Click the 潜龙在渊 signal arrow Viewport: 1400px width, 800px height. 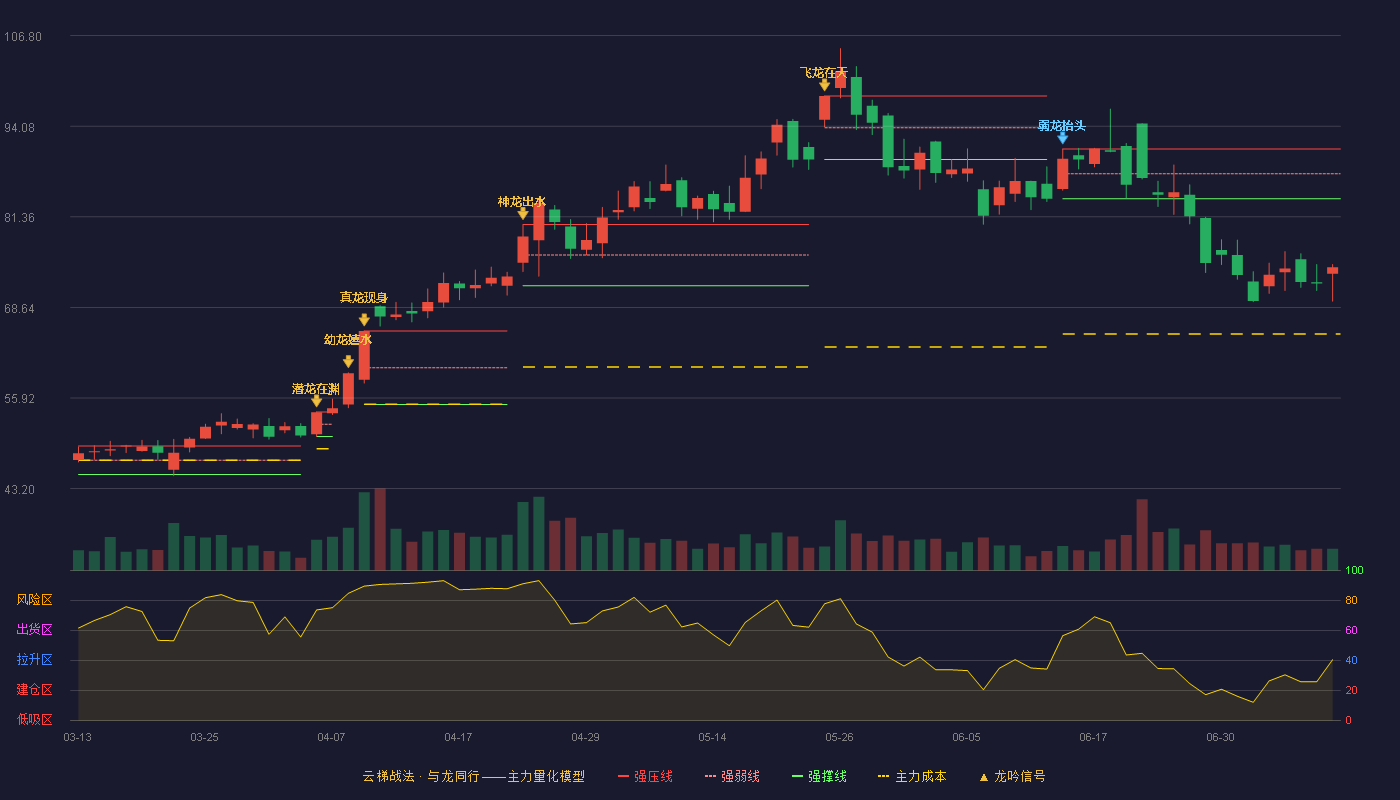(x=316, y=402)
